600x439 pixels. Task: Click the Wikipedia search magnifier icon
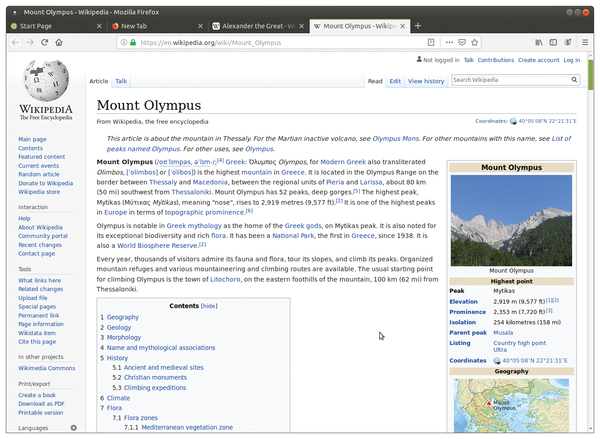click(x=574, y=80)
